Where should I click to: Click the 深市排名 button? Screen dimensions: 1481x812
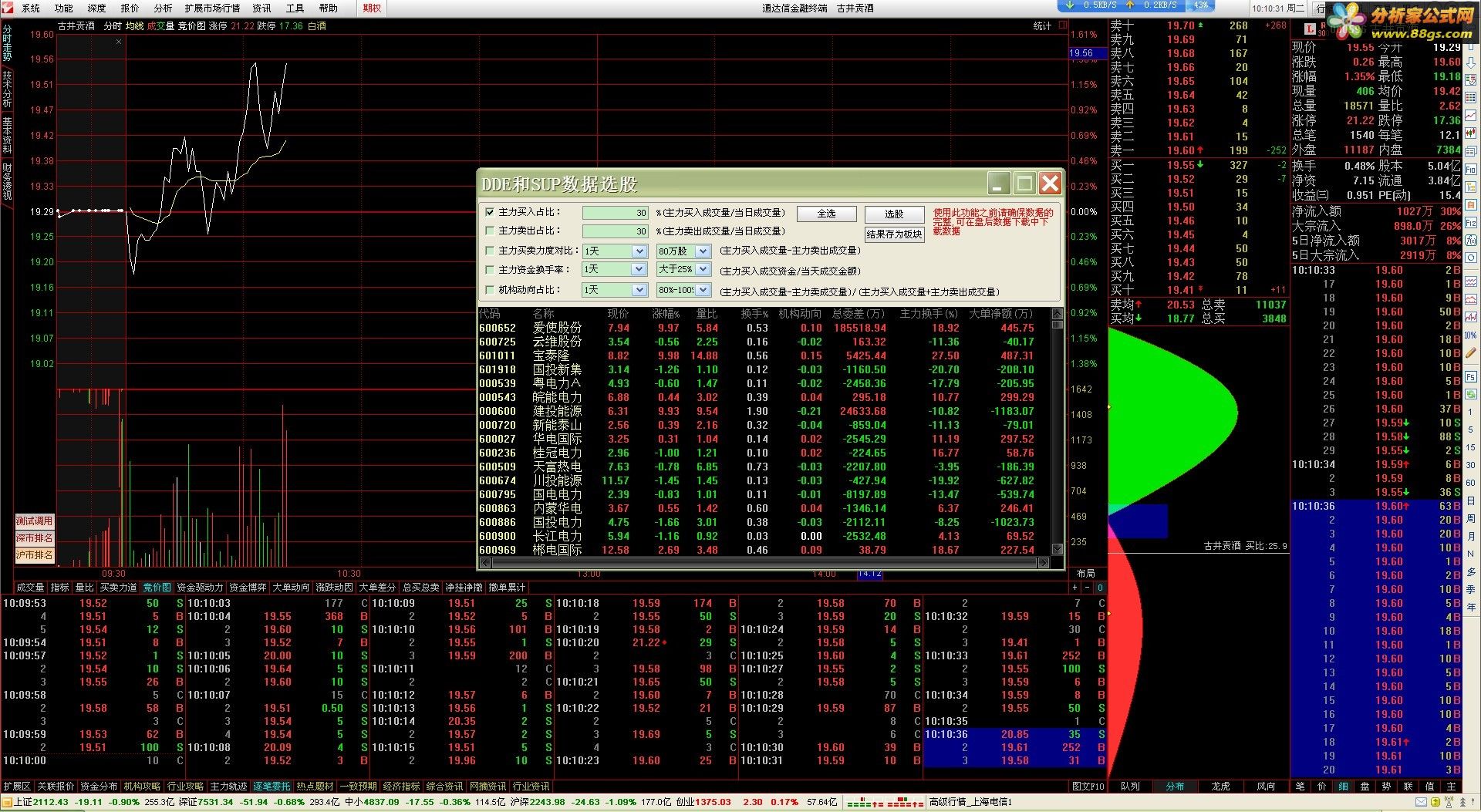pos(35,538)
